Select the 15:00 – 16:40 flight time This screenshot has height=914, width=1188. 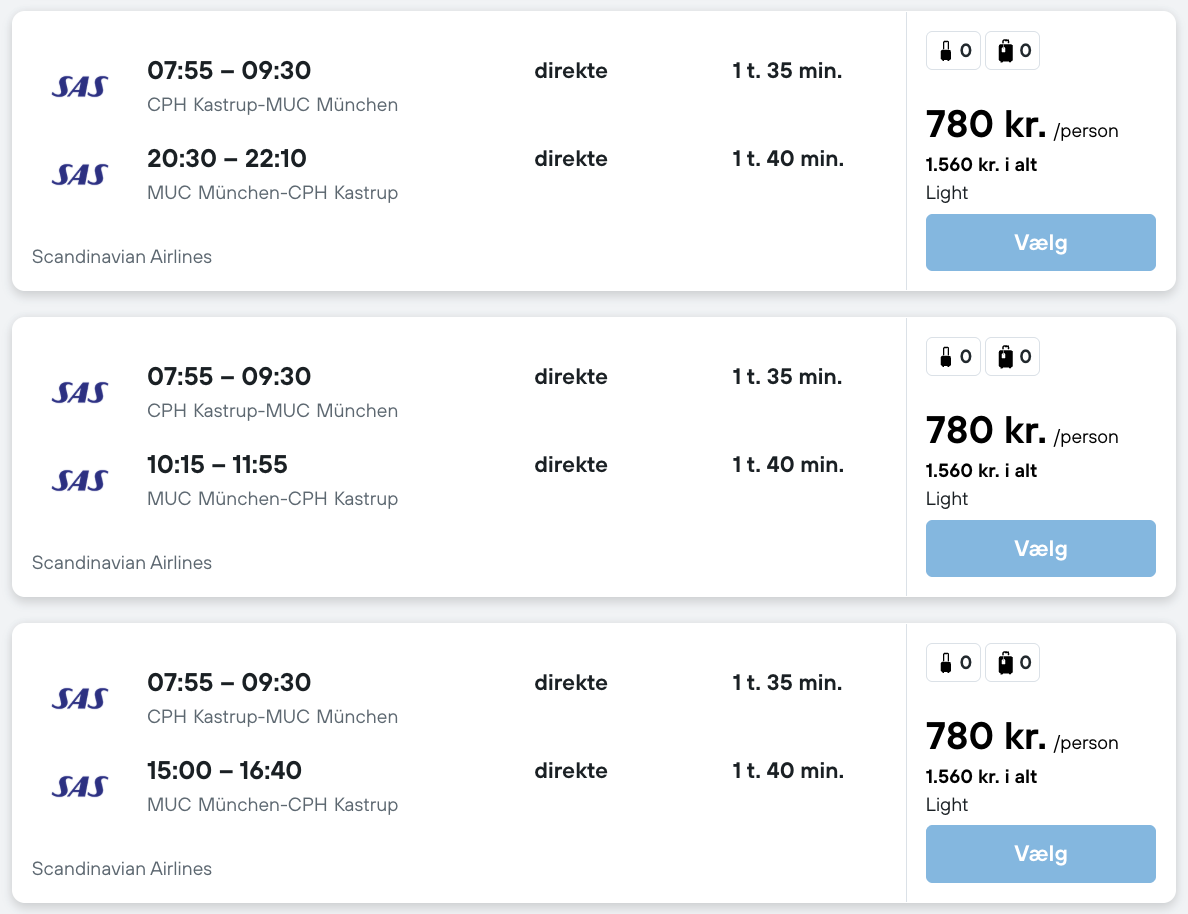(x=224, y=771)
